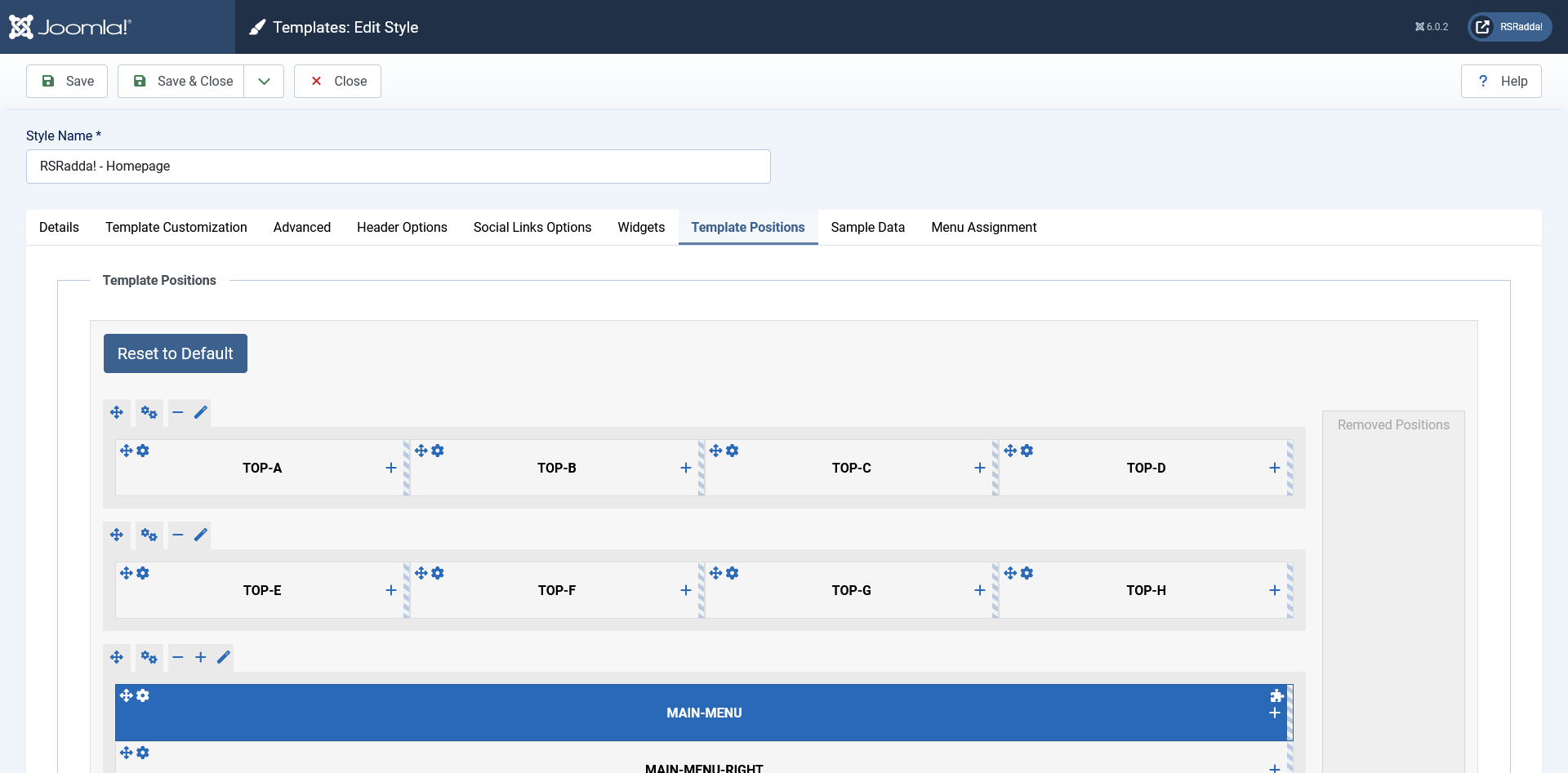Click into the Style Name text field
Viewport: 1568px width, 773px height.
(399, 167)
